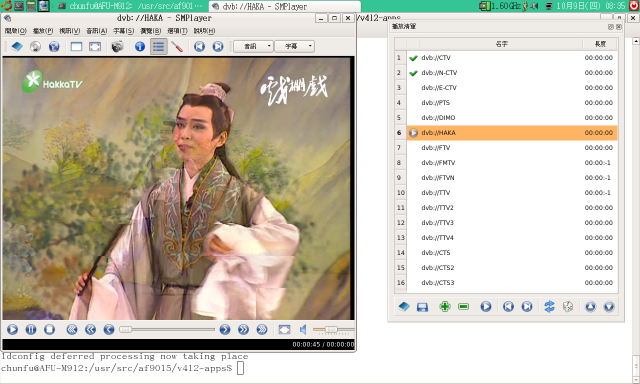640x384 pixels.
Task: Open preferences with screwdriver icon
Action: [x=177, y=47]
